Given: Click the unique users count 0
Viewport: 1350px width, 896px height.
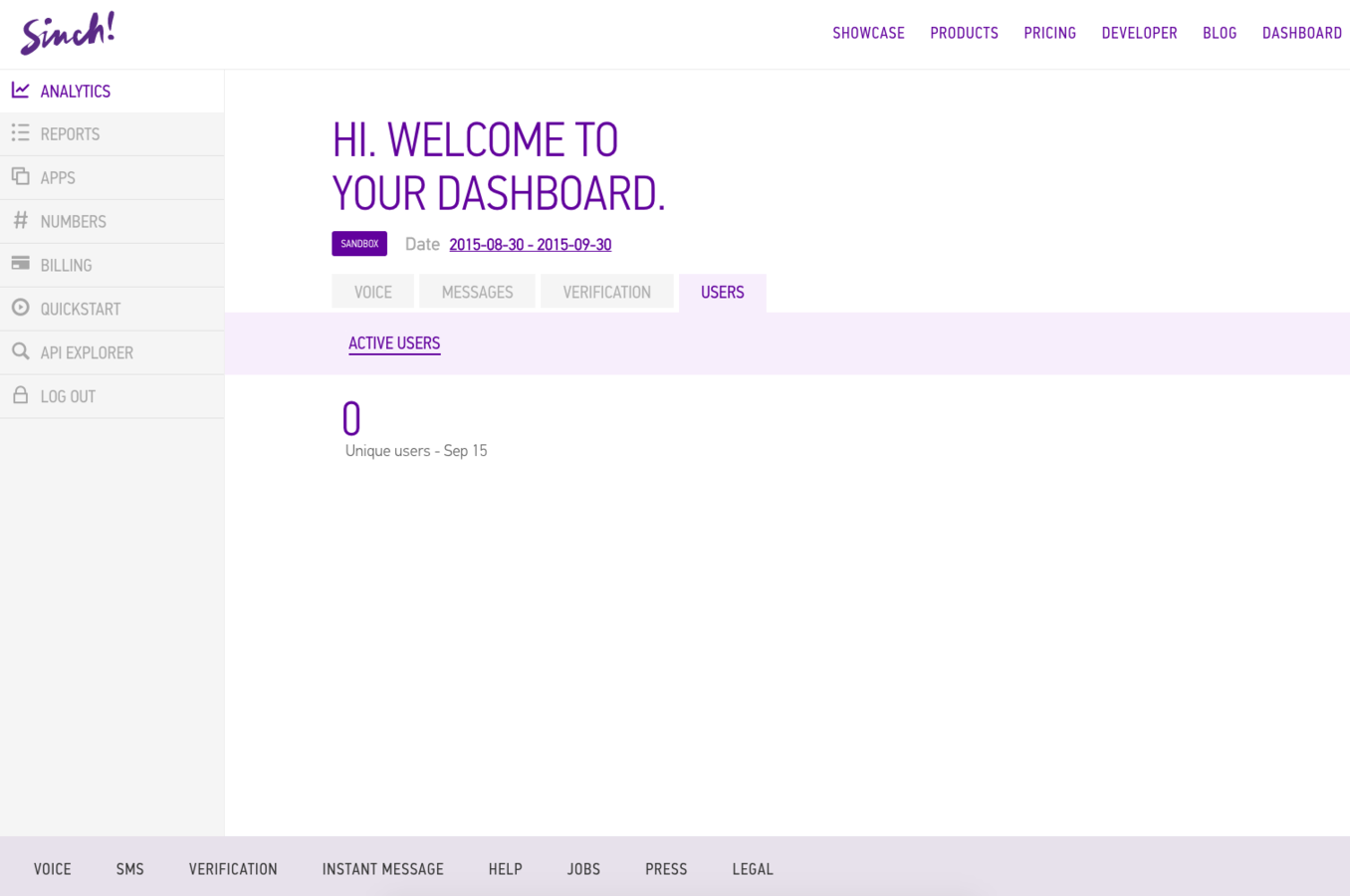Looking at the screenshot, I should (351, 419).
